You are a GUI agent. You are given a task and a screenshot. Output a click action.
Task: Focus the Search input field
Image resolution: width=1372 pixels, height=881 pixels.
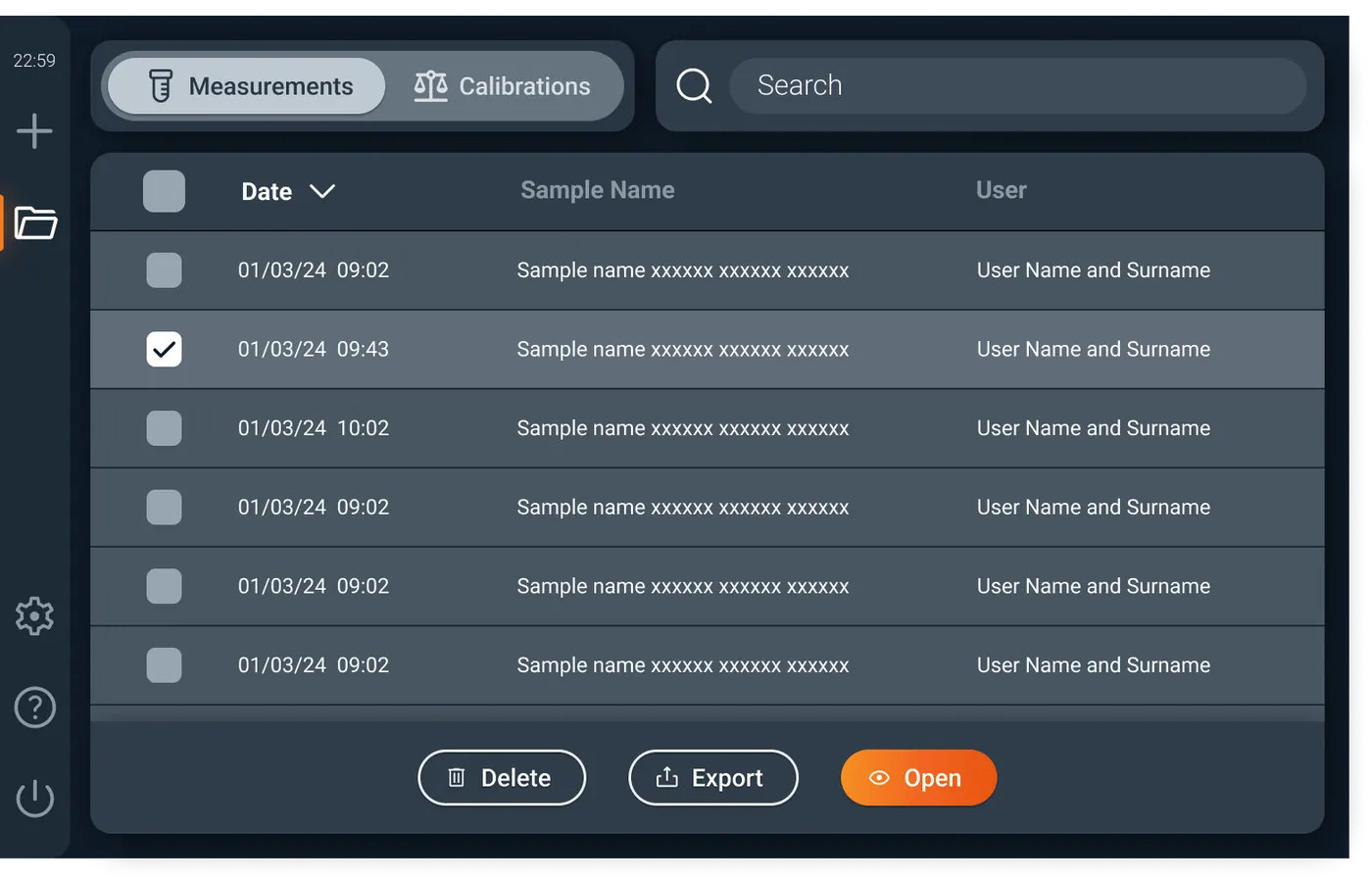tap(1017, 86)
